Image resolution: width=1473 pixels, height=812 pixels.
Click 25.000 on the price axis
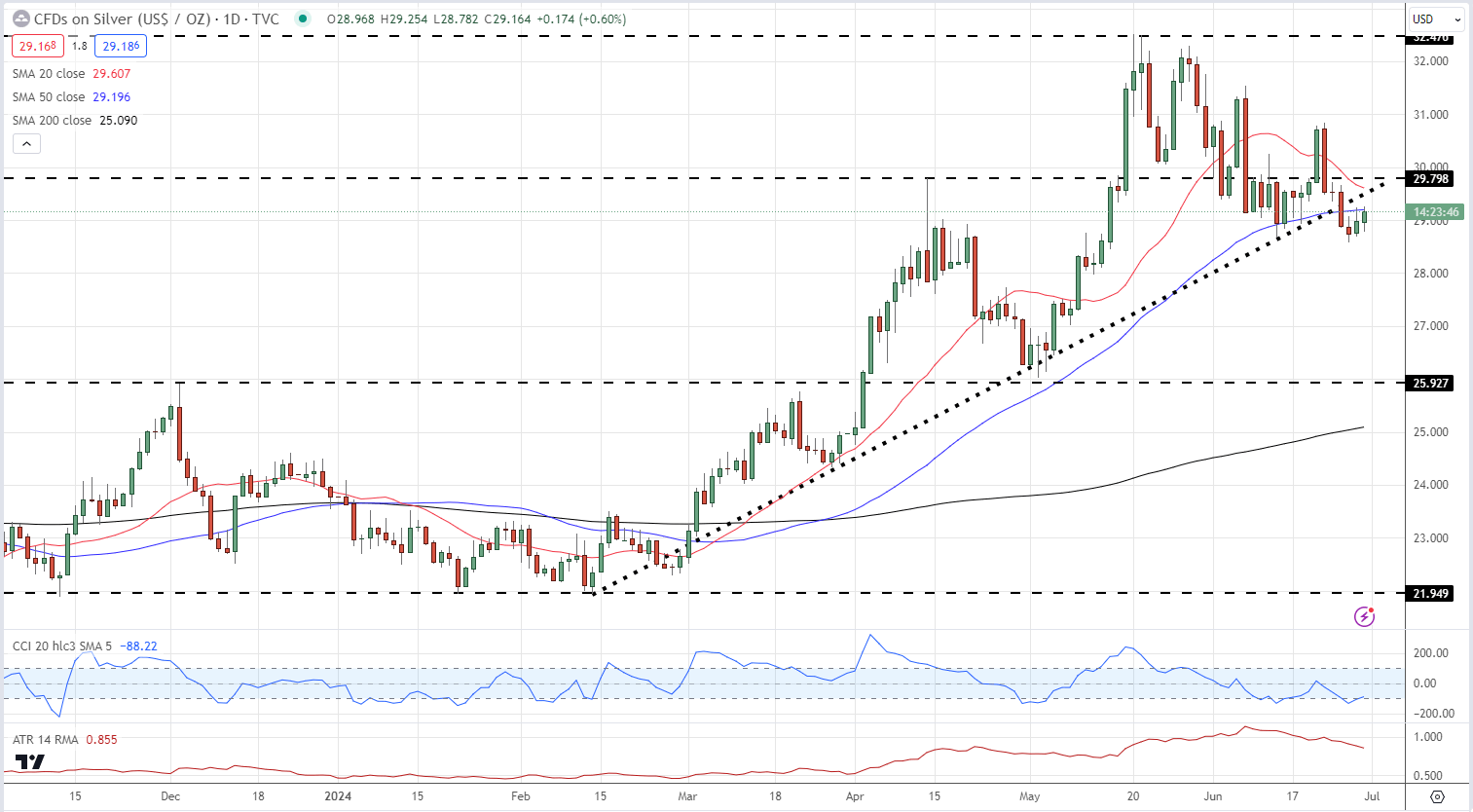(x=1430, y=431)
